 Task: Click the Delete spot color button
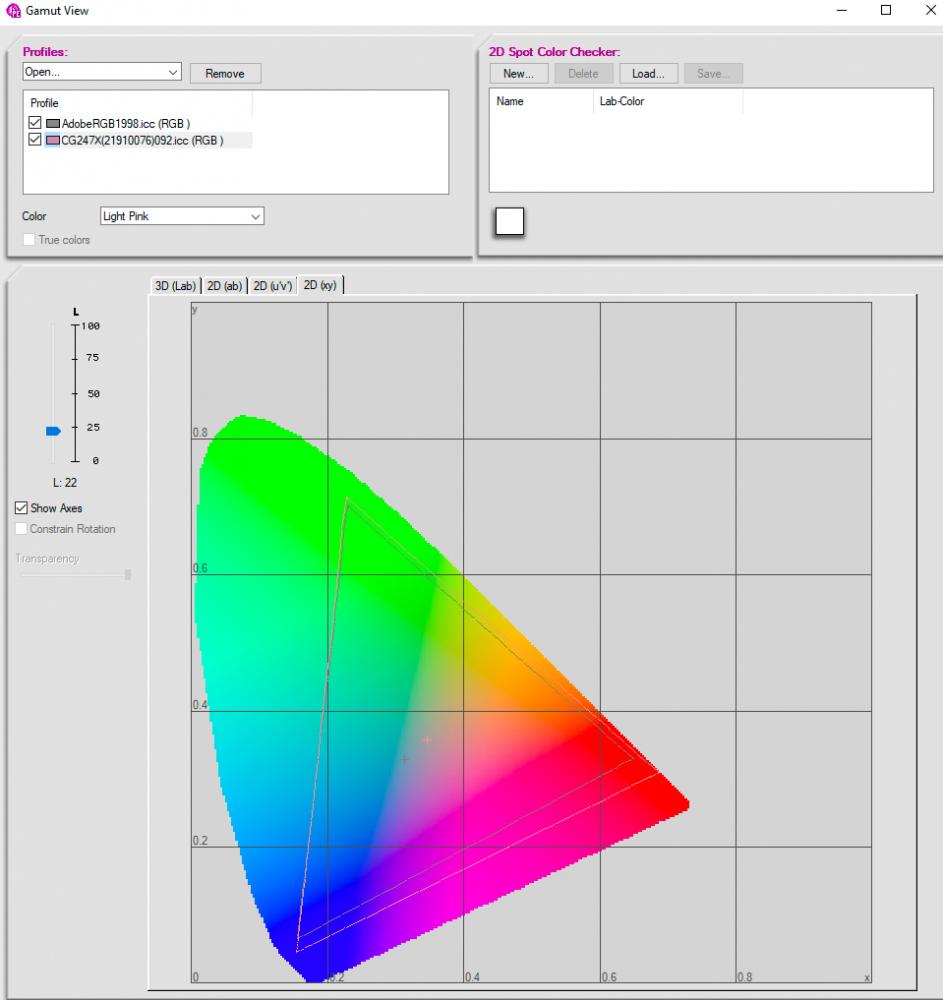[583, 73]
